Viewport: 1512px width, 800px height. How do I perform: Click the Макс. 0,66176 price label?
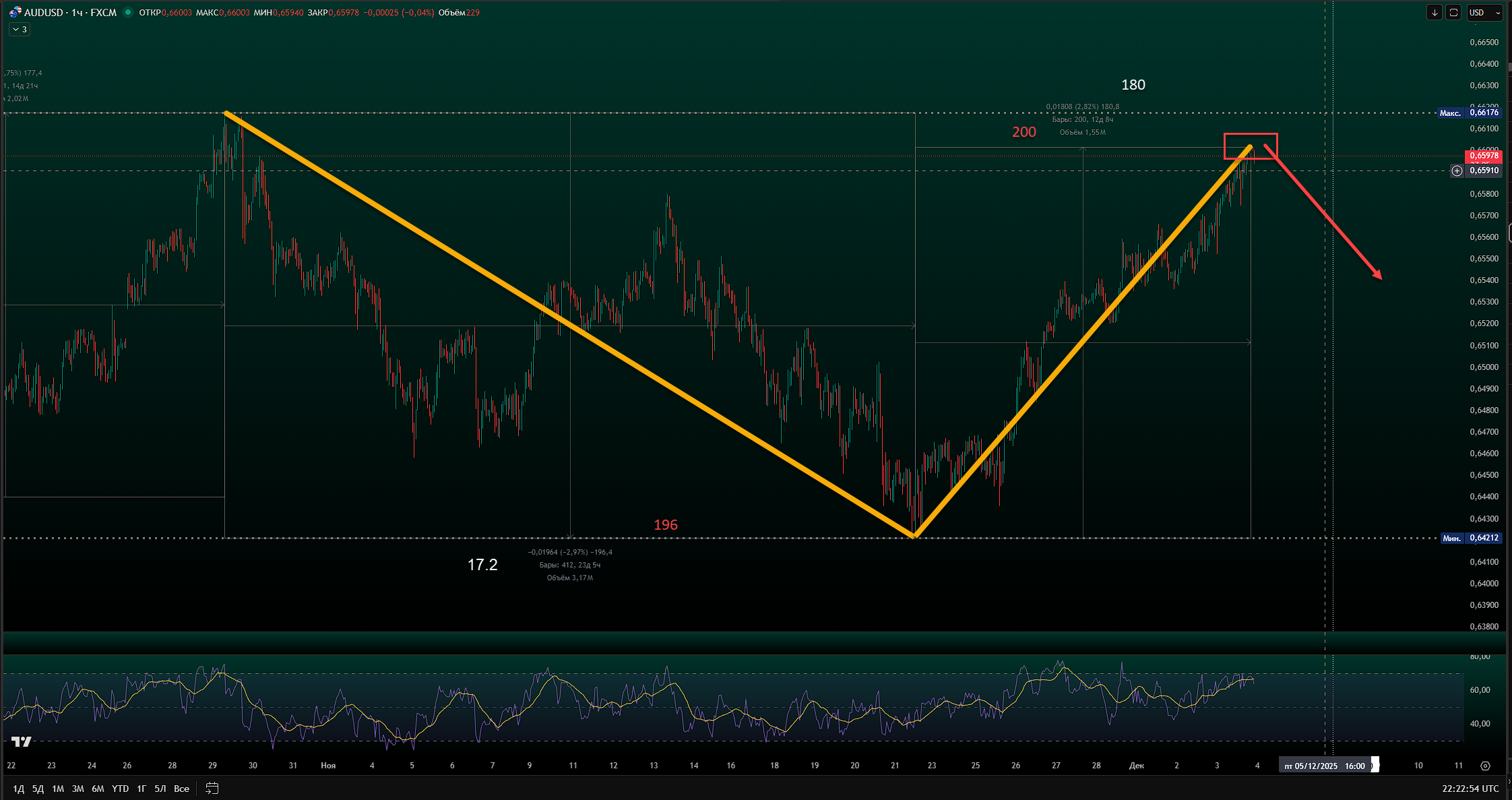pyautogui.click(x=1469, y=113)
